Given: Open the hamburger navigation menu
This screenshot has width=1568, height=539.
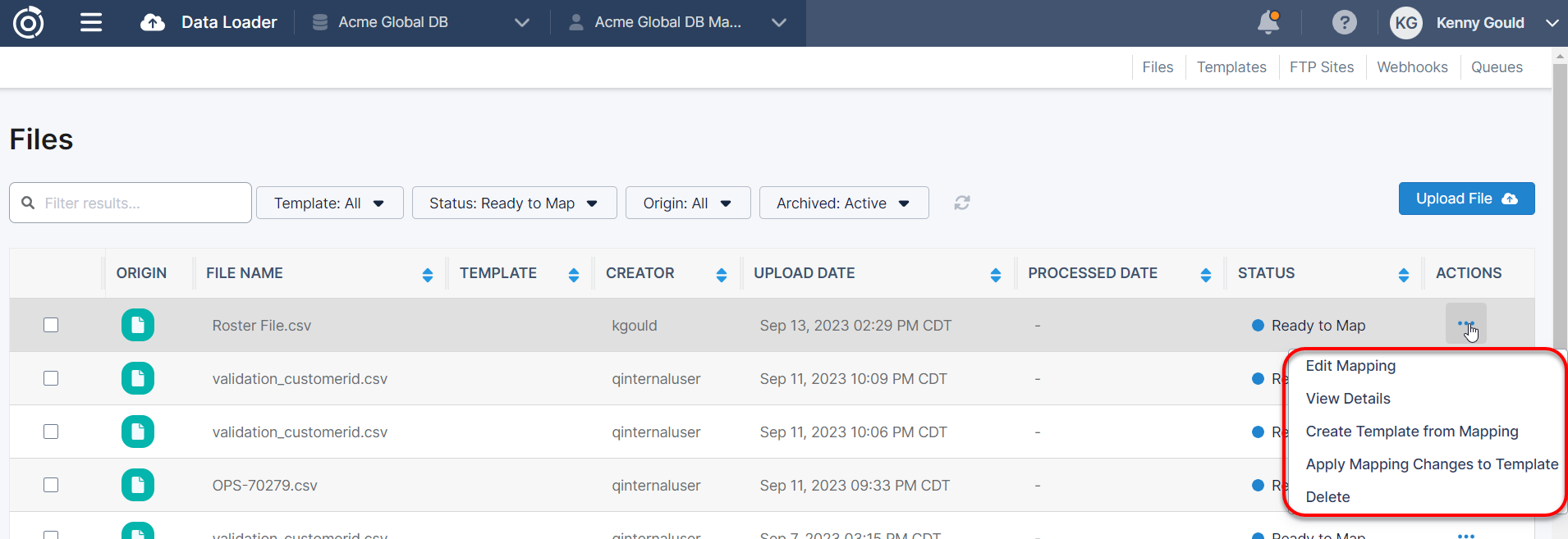Looking at the screenshot, I should coord(91,22).
